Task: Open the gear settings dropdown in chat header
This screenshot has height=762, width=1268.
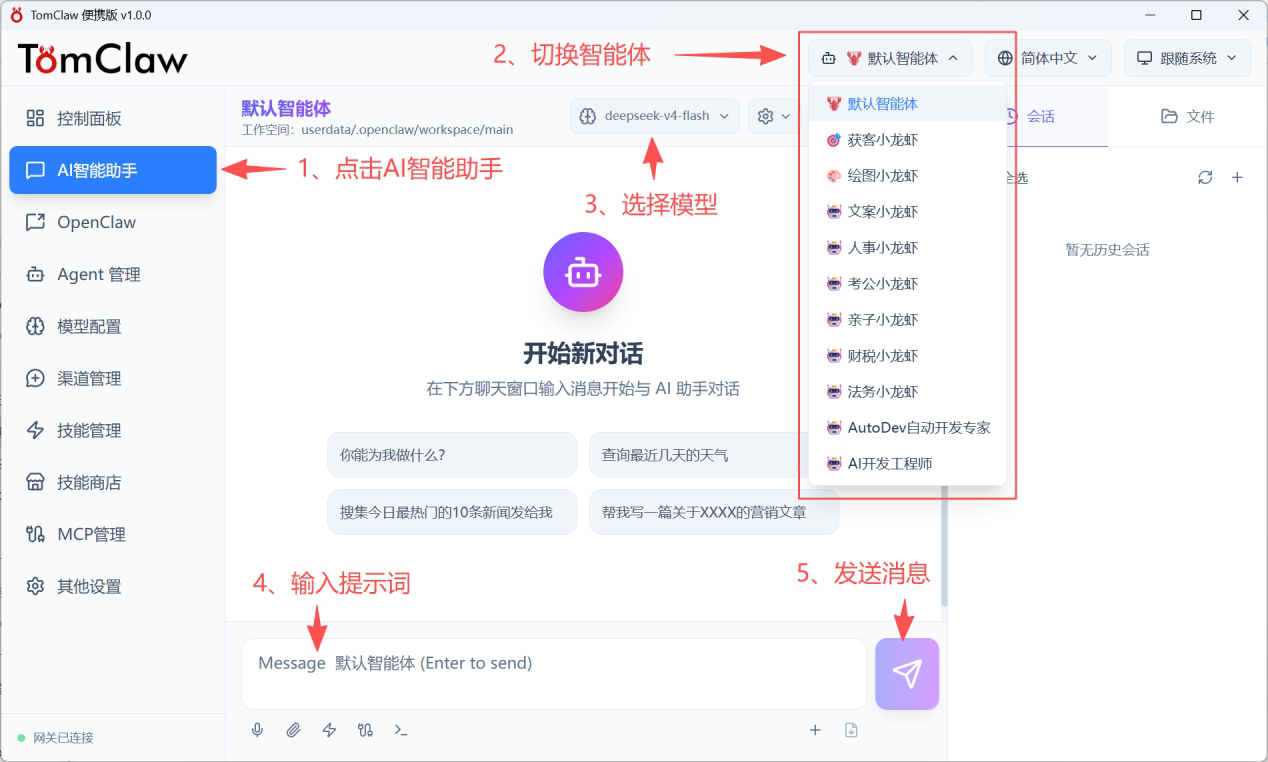Action: click(774, 116)
